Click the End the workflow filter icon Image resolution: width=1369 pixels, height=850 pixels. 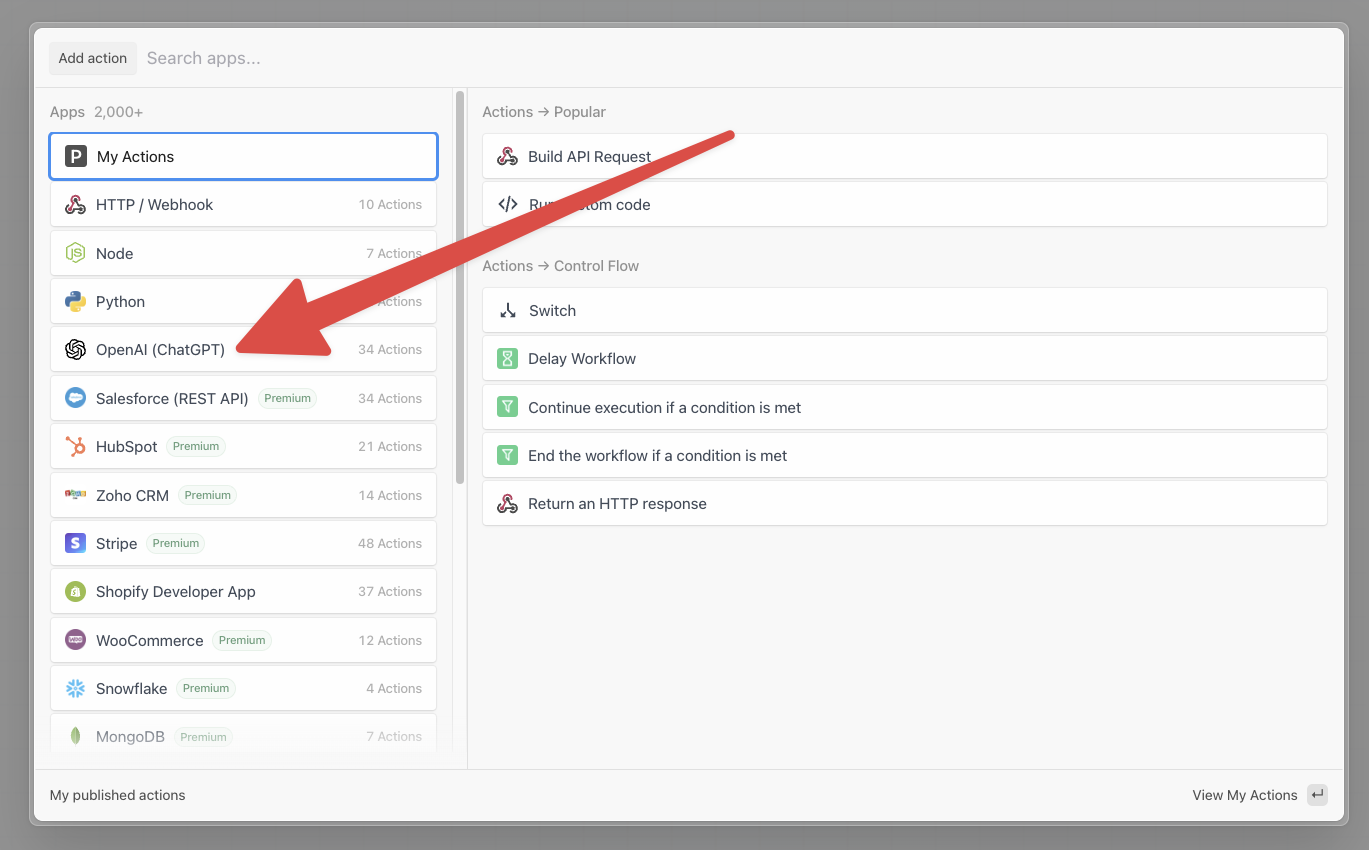point(508,456)
